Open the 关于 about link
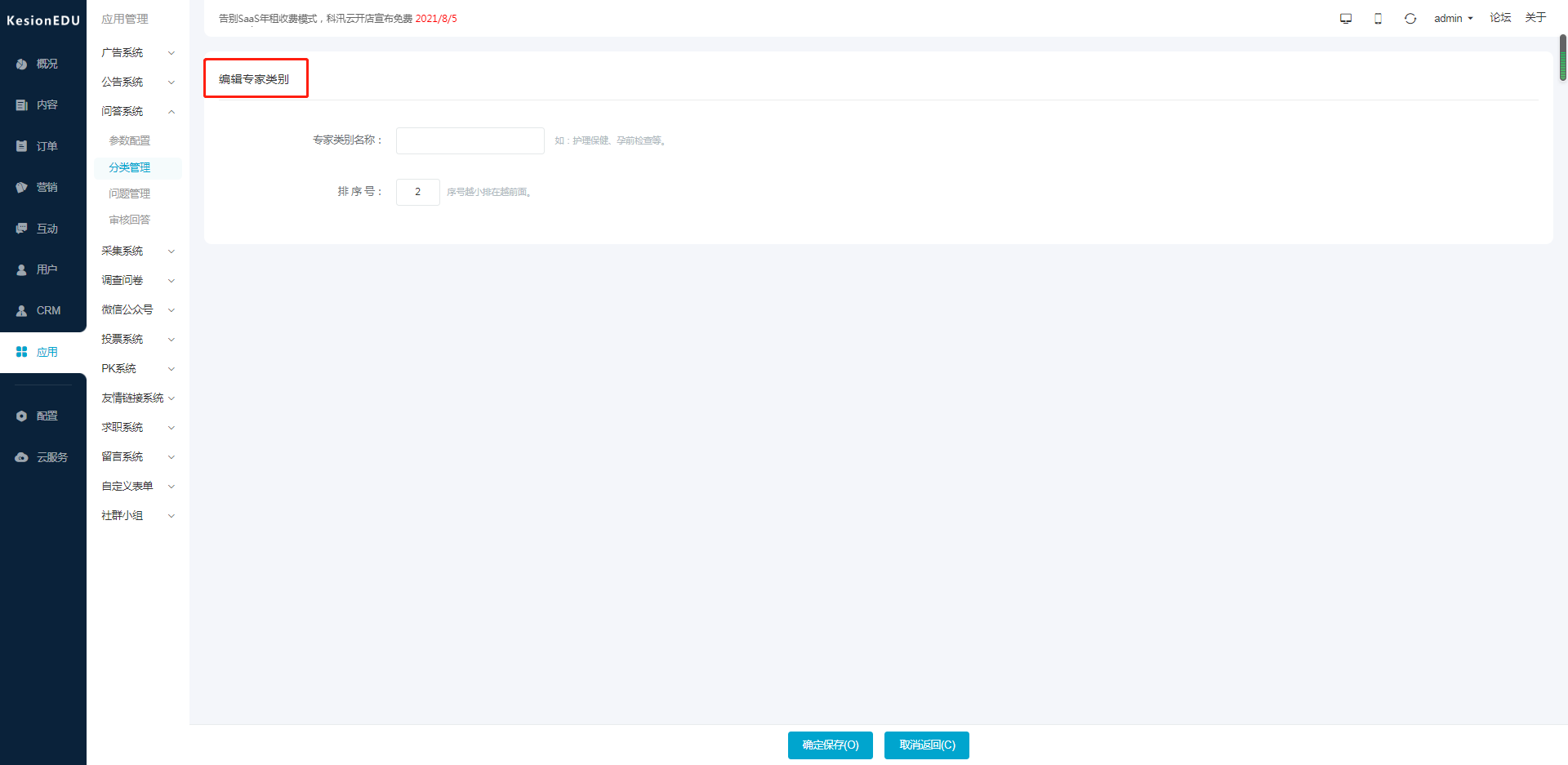The image size is (1568, 765). pyautogui.click(x=1535, y=18)
